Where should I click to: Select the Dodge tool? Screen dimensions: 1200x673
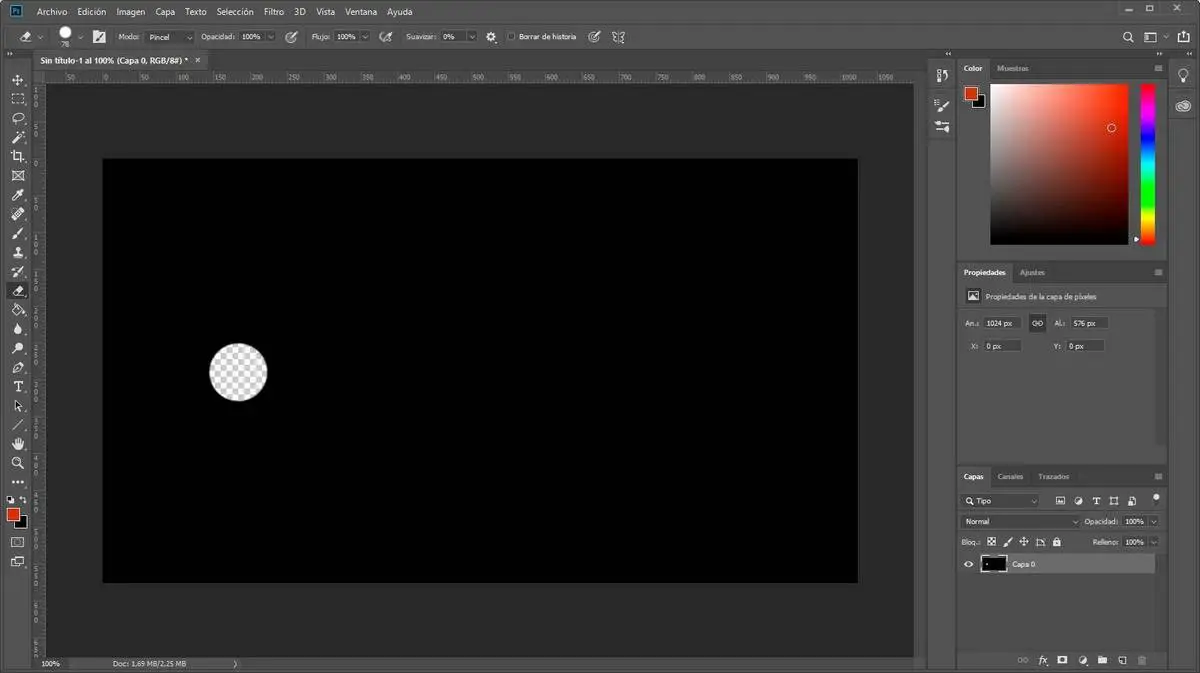coord(17,348)
